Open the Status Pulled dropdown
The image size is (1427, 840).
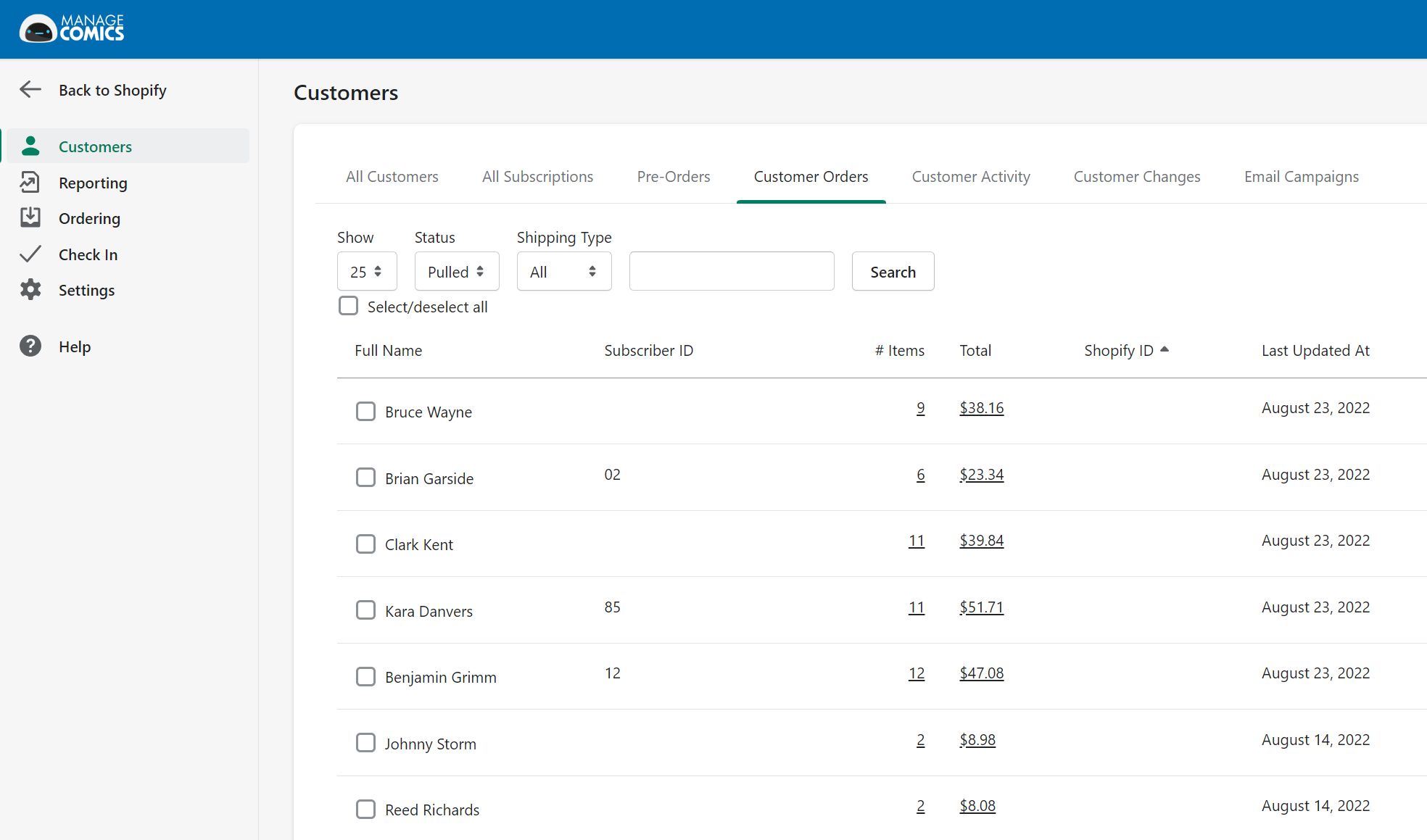456,272
